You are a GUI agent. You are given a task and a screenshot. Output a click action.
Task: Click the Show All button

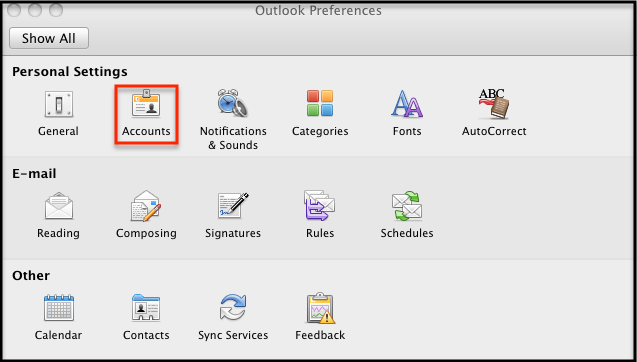[49, 38]
